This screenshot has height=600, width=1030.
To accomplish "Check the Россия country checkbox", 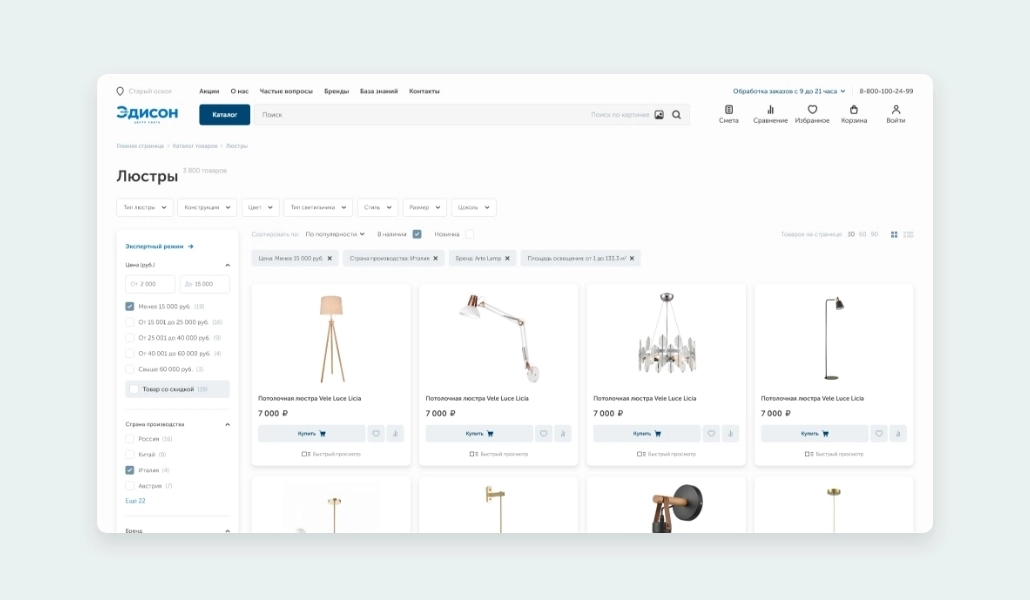I will point(130,439).
